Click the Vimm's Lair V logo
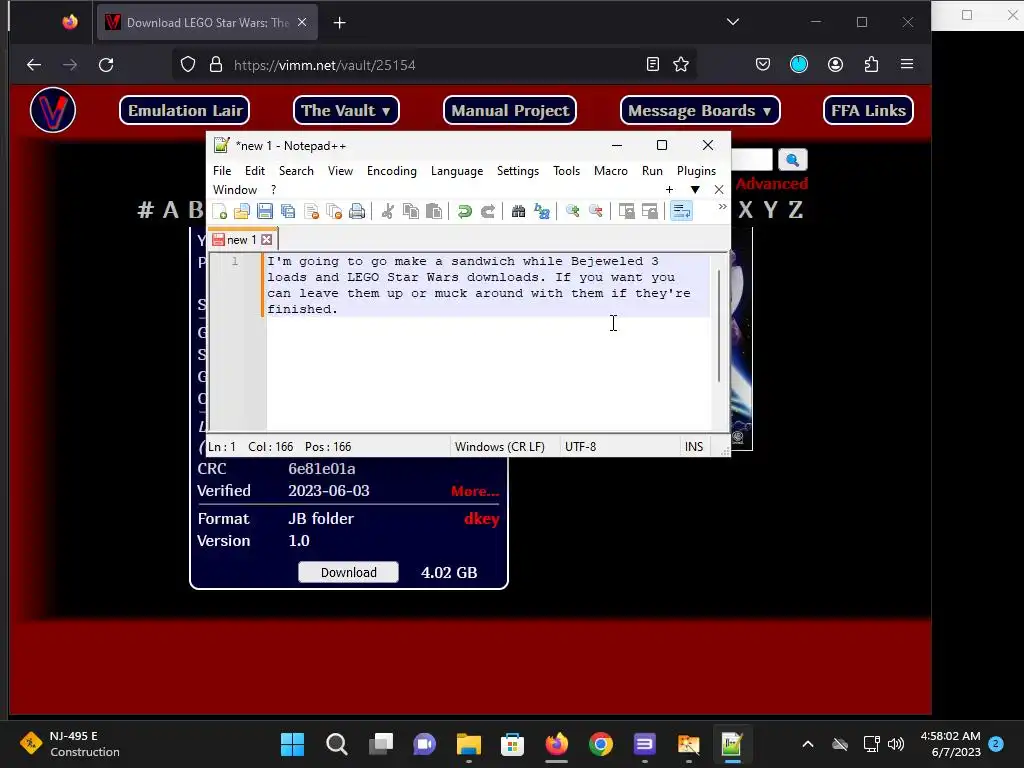The width and height of the screenshot is (1024, 768). pyautogui.click(x=53, y=110)
